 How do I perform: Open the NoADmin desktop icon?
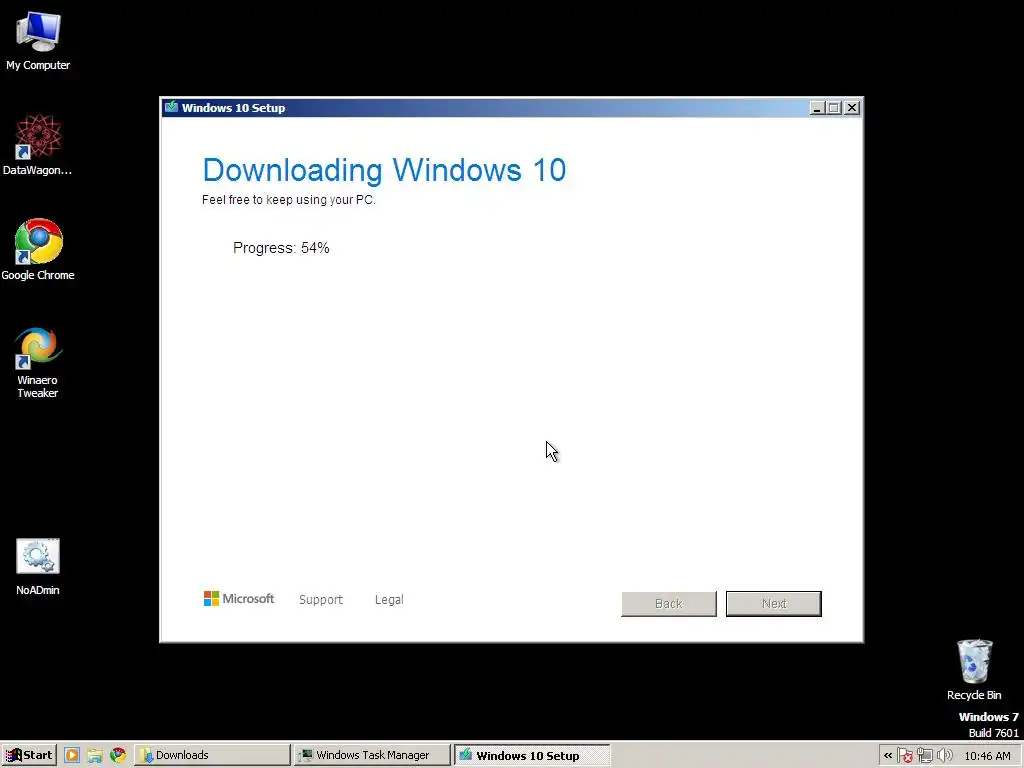pos(38,566)
